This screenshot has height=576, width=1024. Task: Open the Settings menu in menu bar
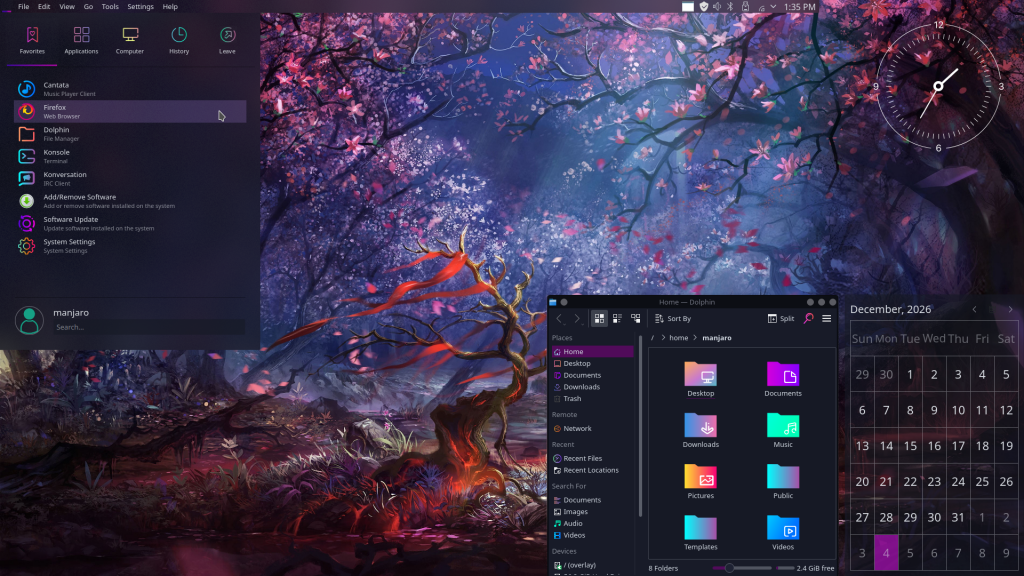tap(140, 5)
